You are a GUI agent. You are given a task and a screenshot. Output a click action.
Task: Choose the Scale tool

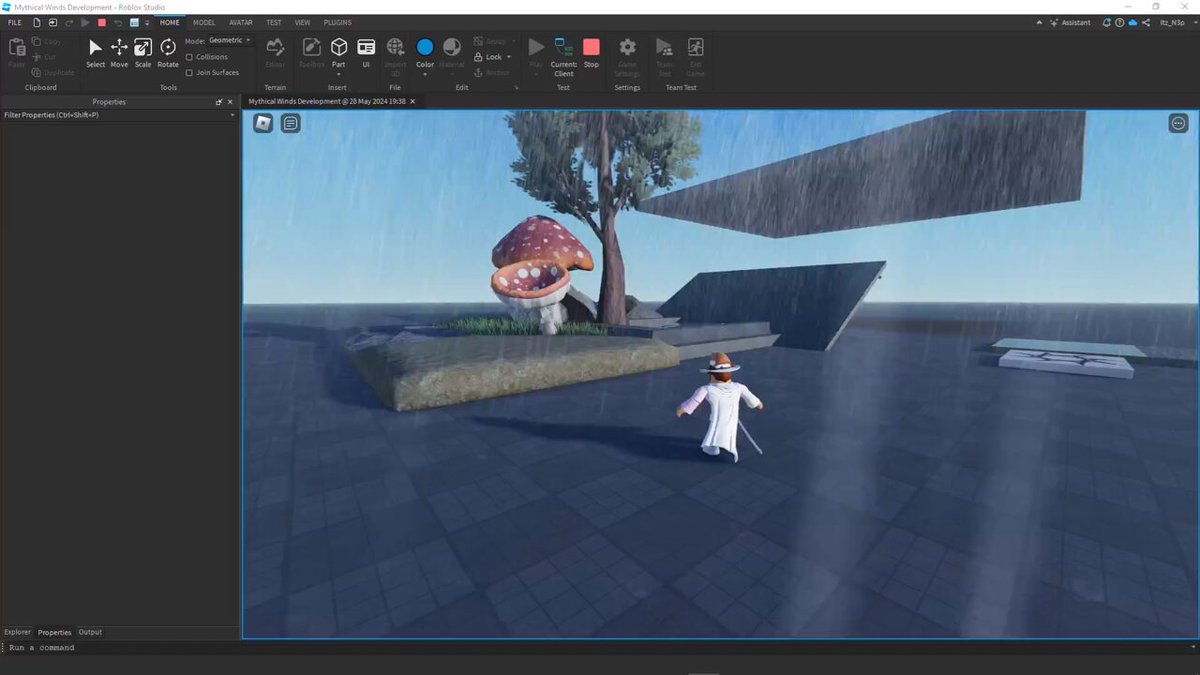[x=143, y=53]
